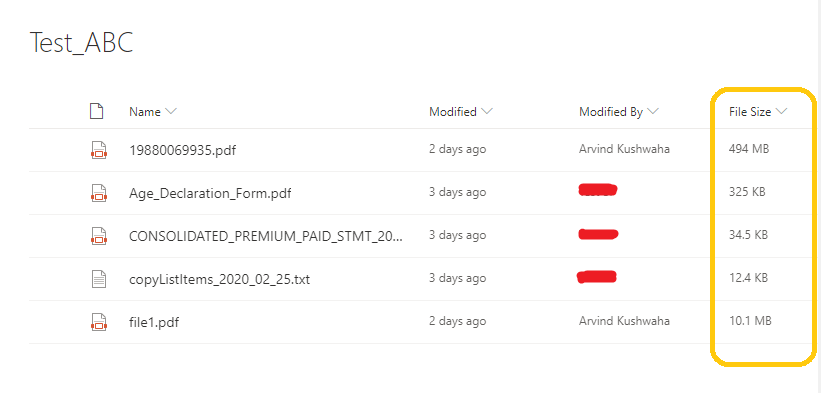Click Arvind Kushwaha in the 19880069935.pdf row
Image resolution: width=821 pixels, height=393 pixels.
click(624, 149)
